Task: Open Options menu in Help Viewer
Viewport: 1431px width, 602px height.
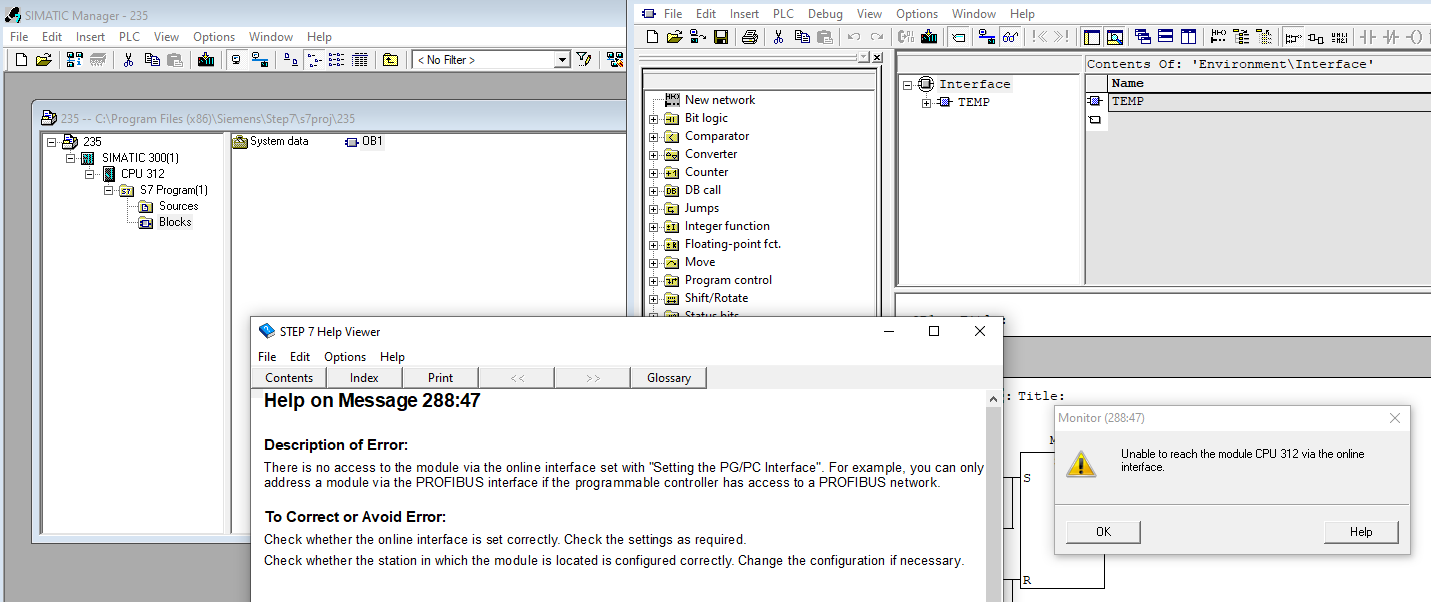Action: click(x=345, y=357)
